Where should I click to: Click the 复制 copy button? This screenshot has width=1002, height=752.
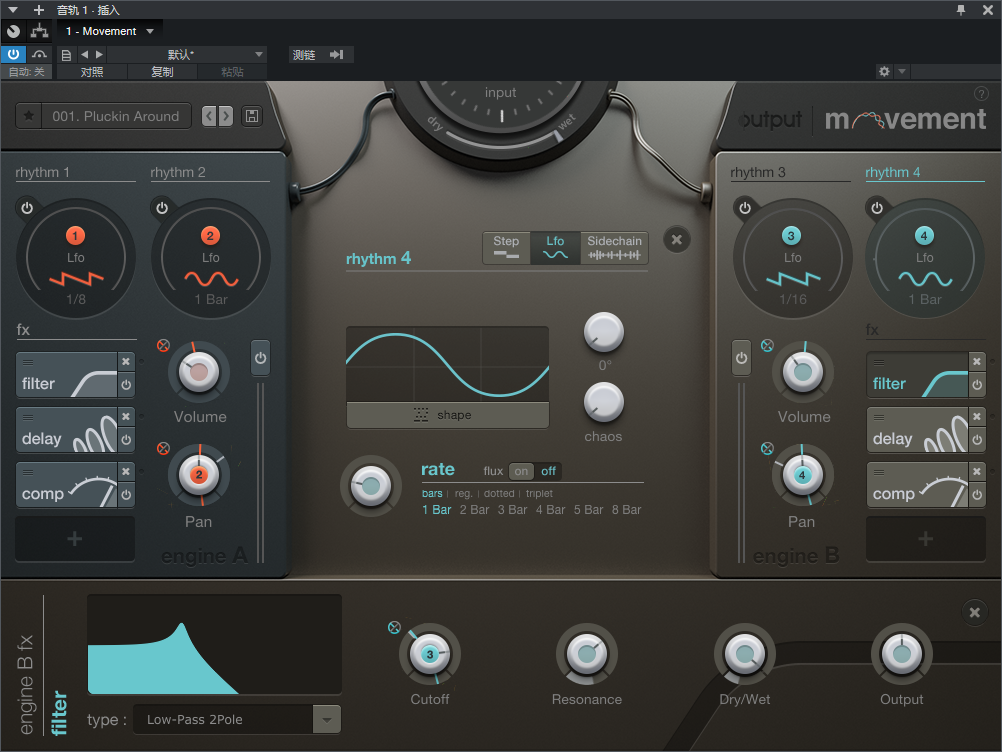[x=162, y=72]
